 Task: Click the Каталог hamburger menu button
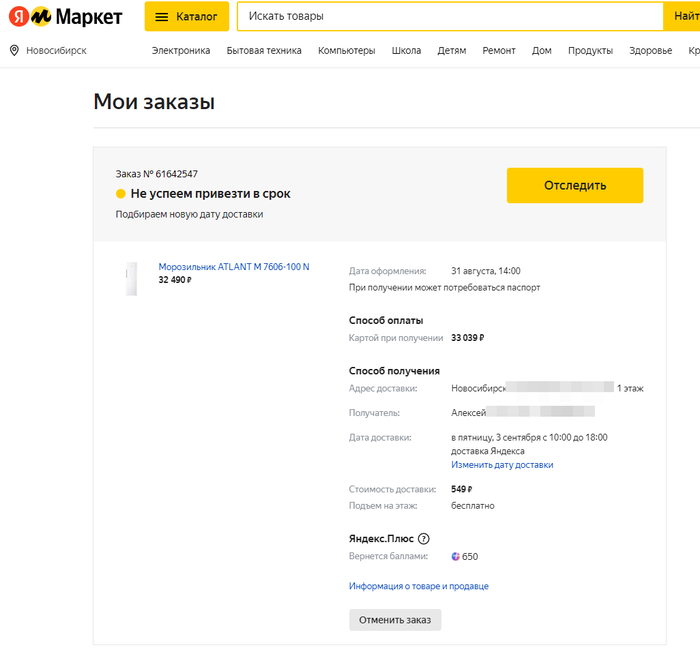[x=187, y=17]
